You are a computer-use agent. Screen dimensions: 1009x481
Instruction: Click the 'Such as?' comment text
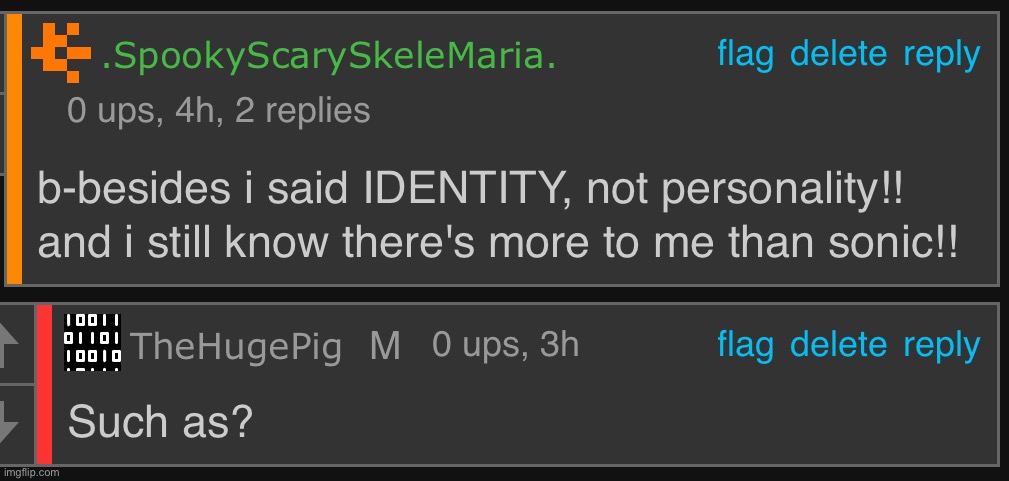160,422
